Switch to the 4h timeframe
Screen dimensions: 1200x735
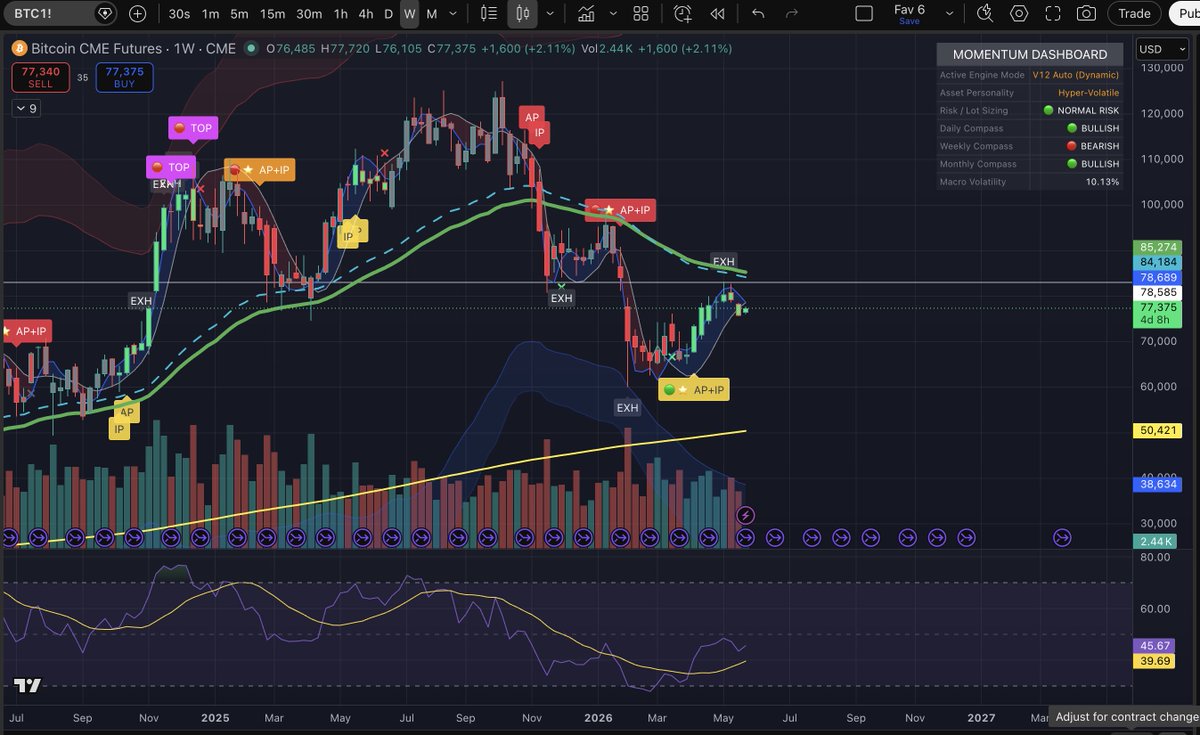[366, 14]
